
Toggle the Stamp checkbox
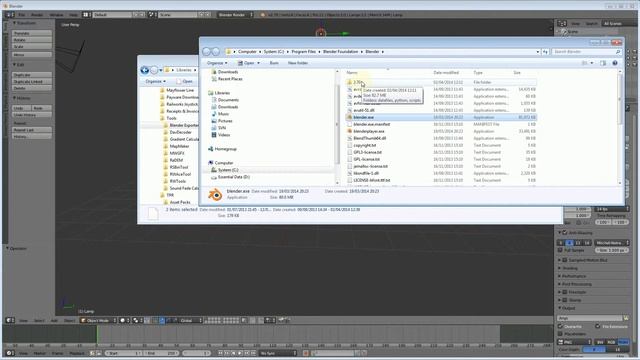point(565,300)
